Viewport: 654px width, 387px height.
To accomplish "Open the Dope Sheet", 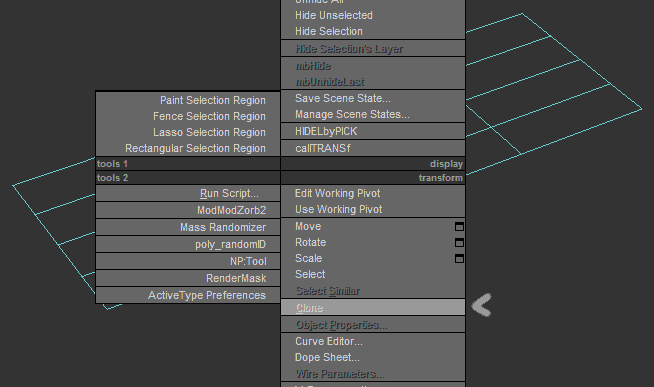I will tap(373, 357).
